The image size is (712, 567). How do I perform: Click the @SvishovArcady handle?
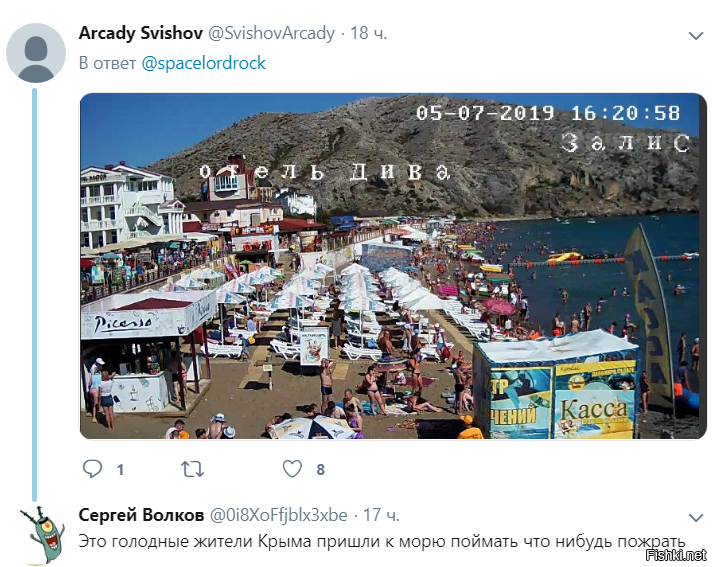271,34
